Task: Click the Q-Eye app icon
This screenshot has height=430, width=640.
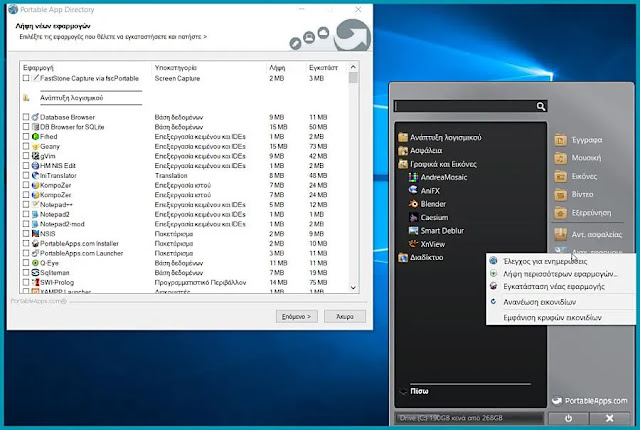Action: coord(36,263)
